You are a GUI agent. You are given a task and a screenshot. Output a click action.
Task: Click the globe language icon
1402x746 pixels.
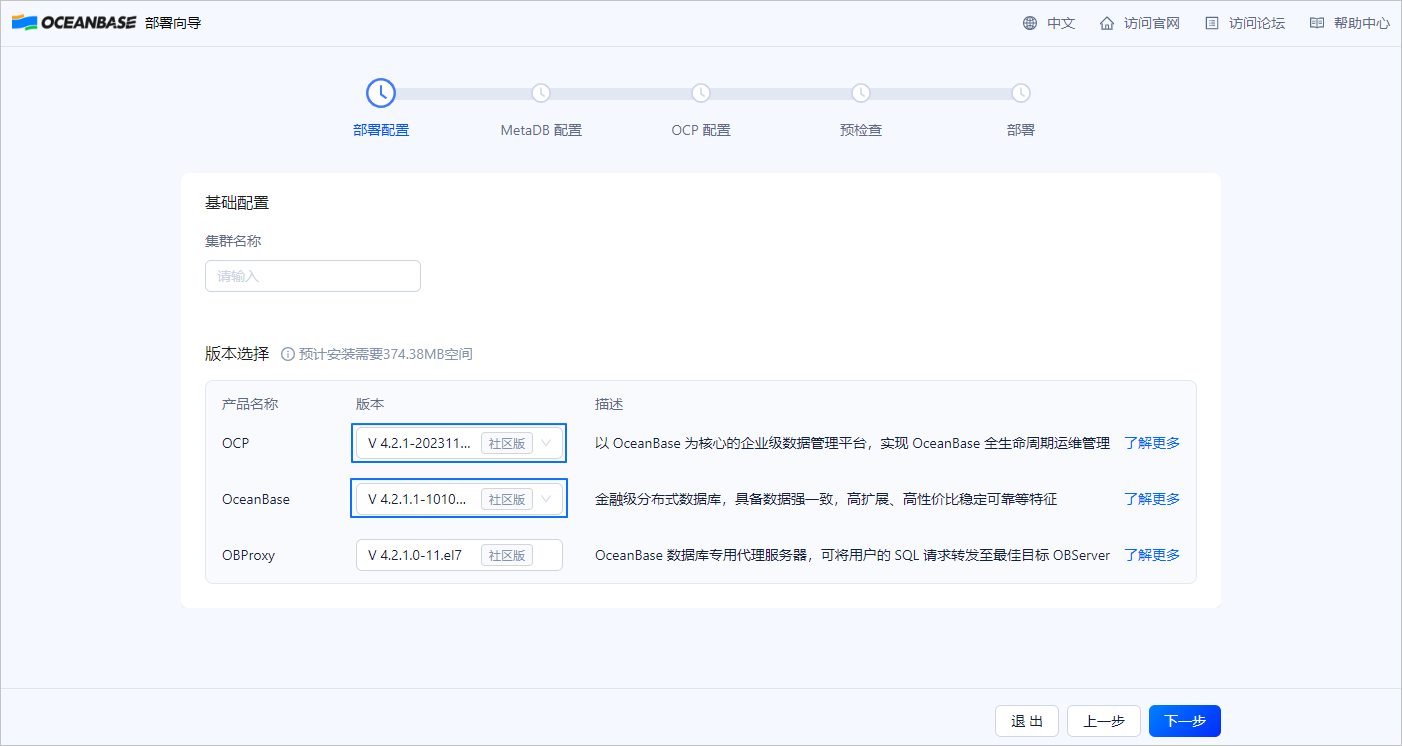(x=1030, y=23)
